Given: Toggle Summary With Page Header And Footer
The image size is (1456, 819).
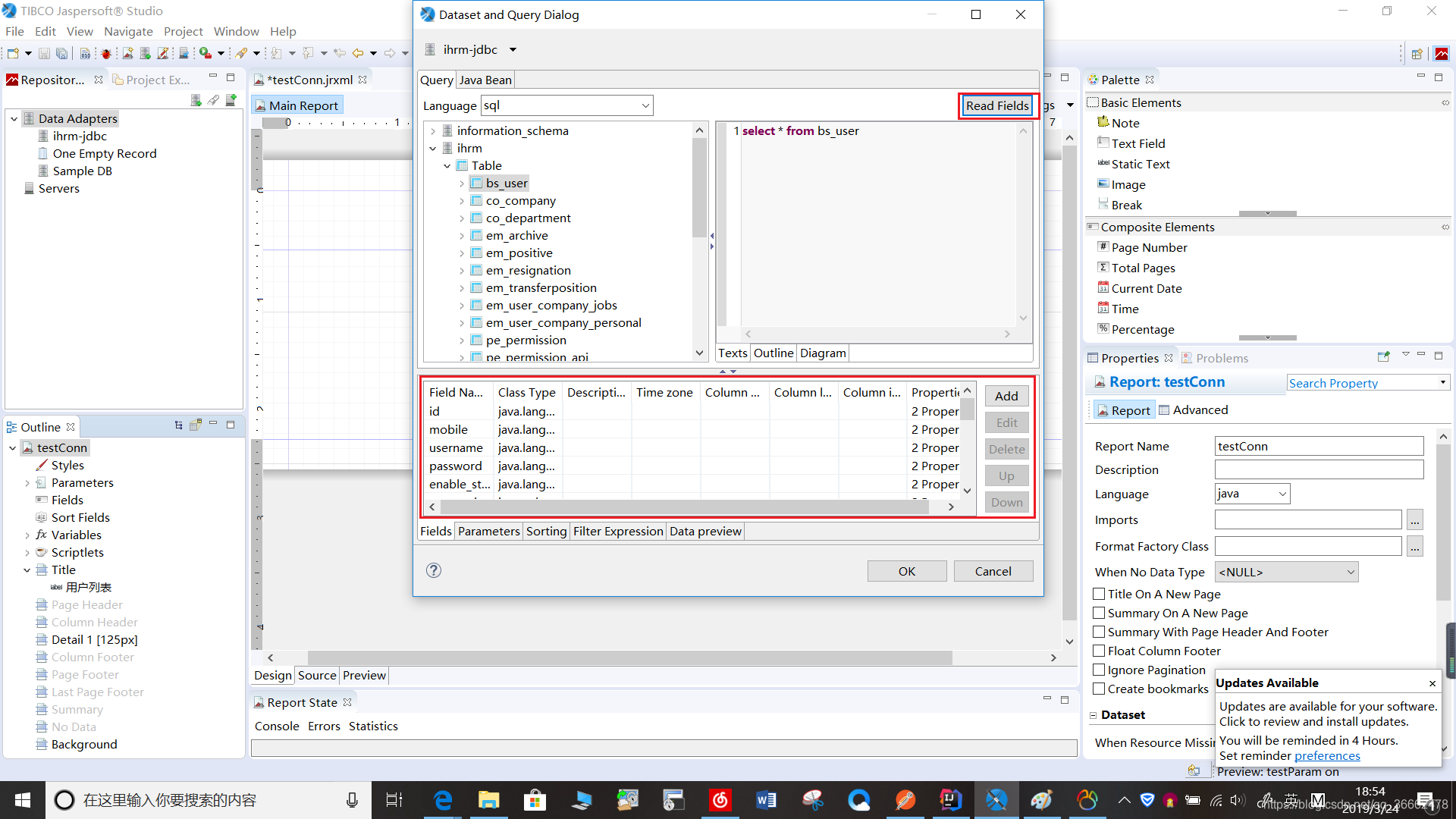Looking at the screenshot, I should (x=1099, y=632).
